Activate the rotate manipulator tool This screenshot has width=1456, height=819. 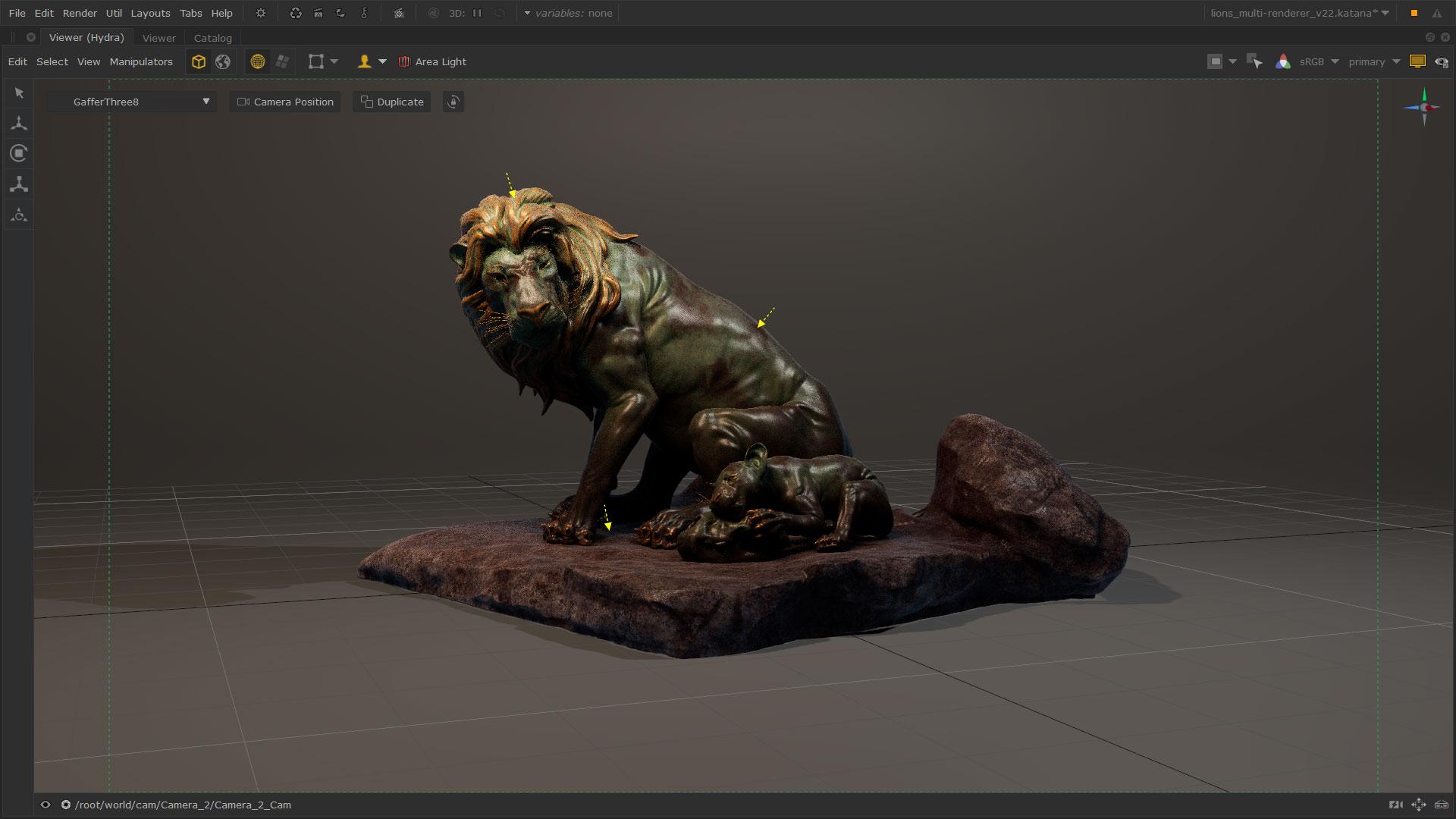(19, 153)
